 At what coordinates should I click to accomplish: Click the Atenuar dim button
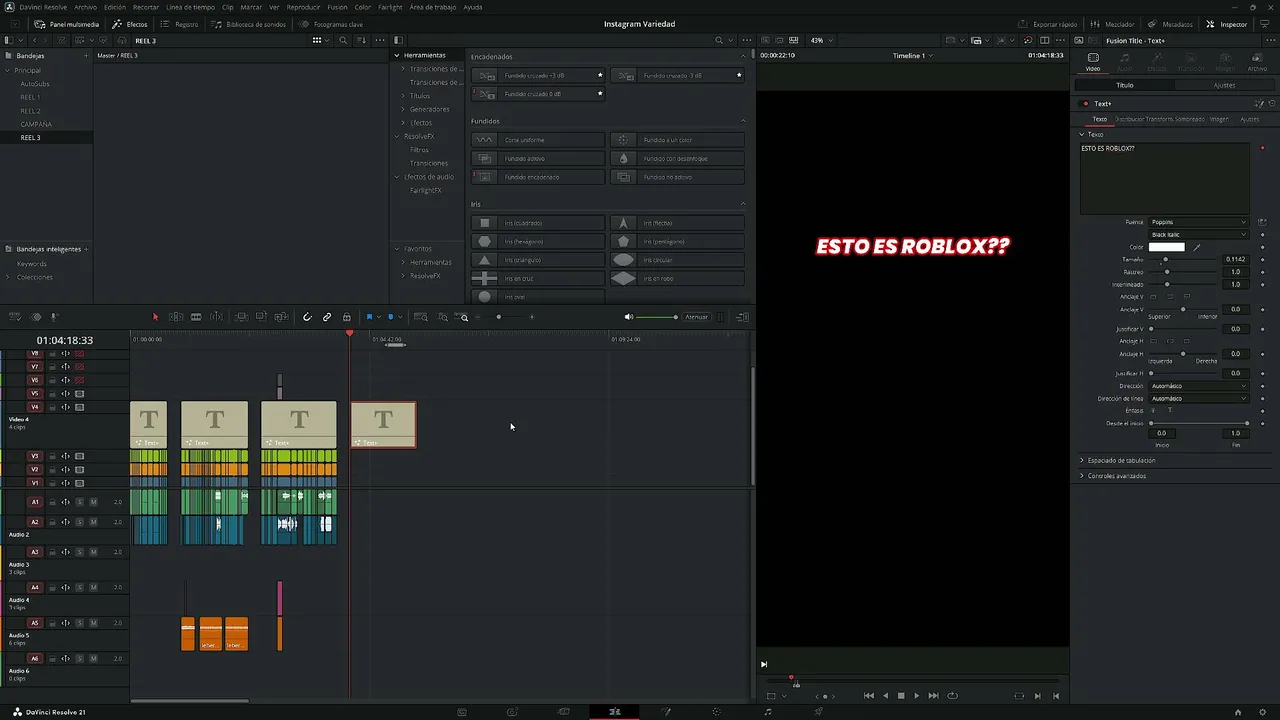tap(696, 317)
